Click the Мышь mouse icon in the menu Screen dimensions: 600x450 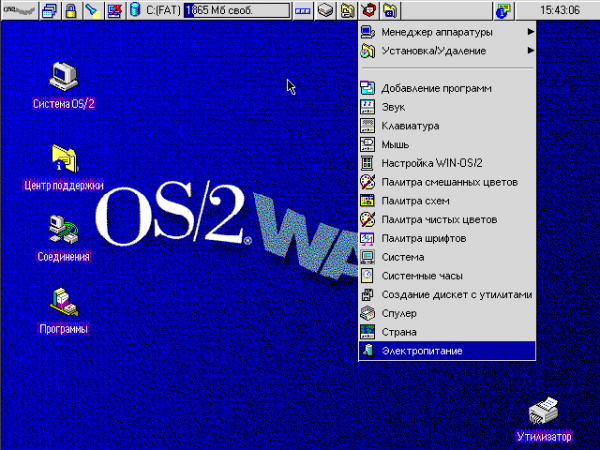point(368,145)
